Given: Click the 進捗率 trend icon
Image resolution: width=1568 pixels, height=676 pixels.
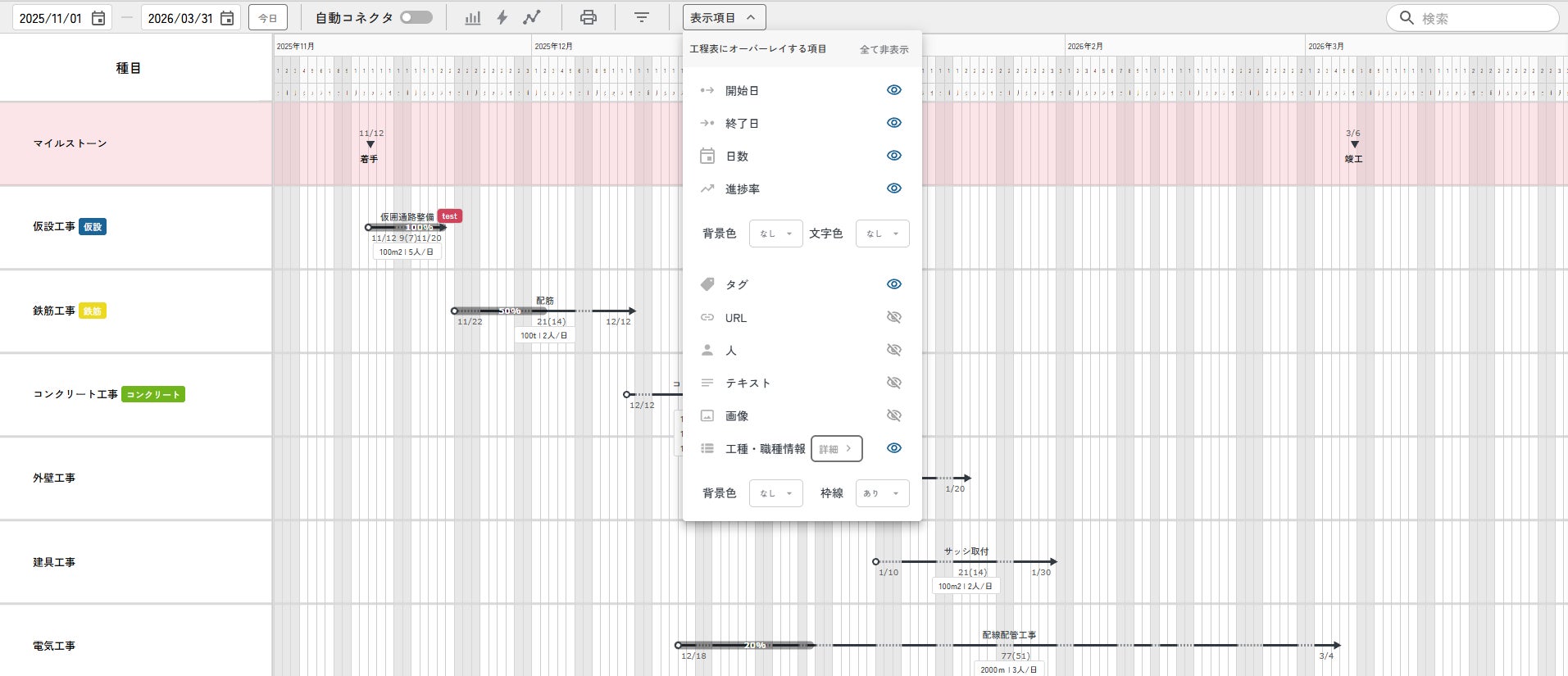Looking at the screenshot, I should (707, 188).
